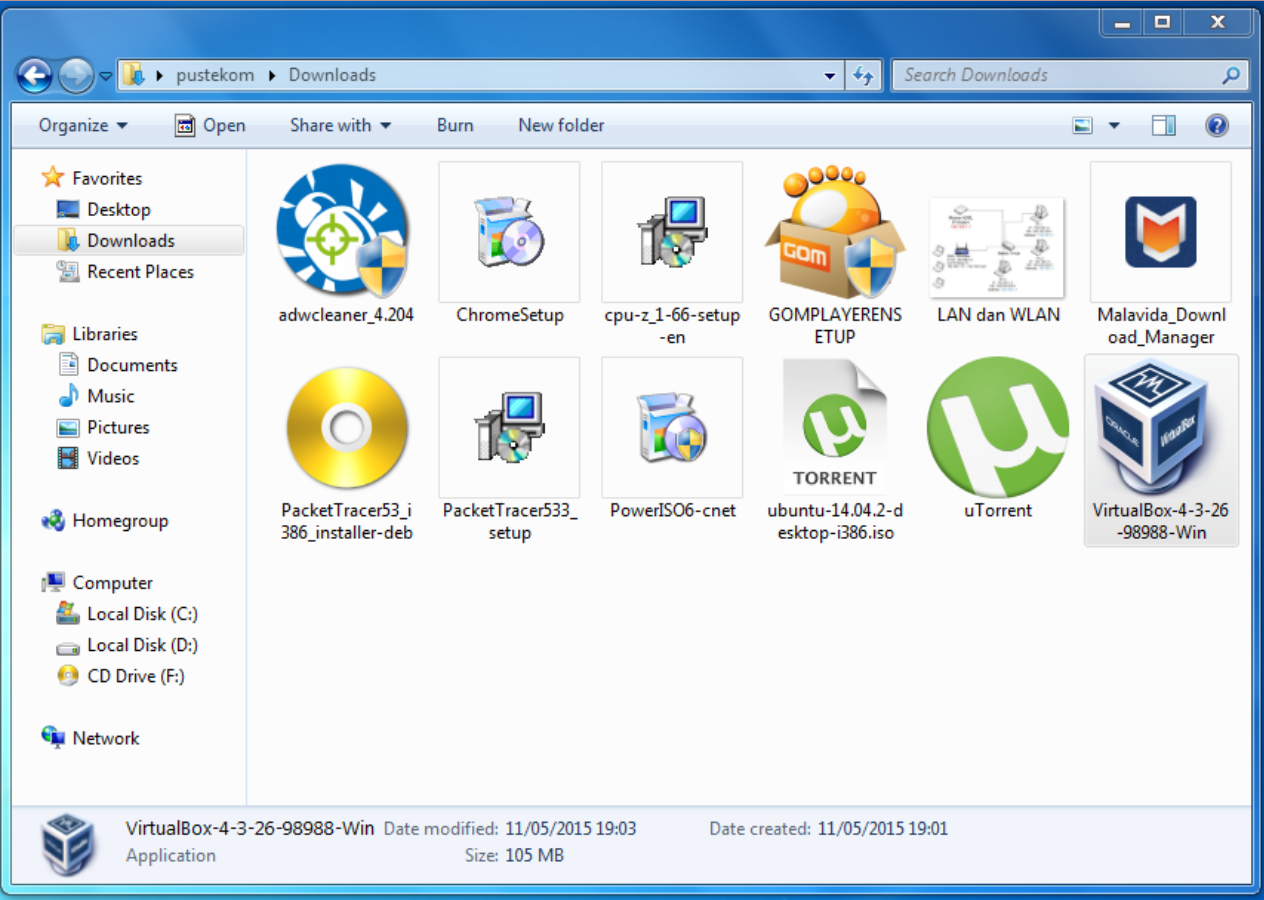Click Libraries in the navigation pane
This screenshot has height=900, width=1264.
click(x=105, y=334)
